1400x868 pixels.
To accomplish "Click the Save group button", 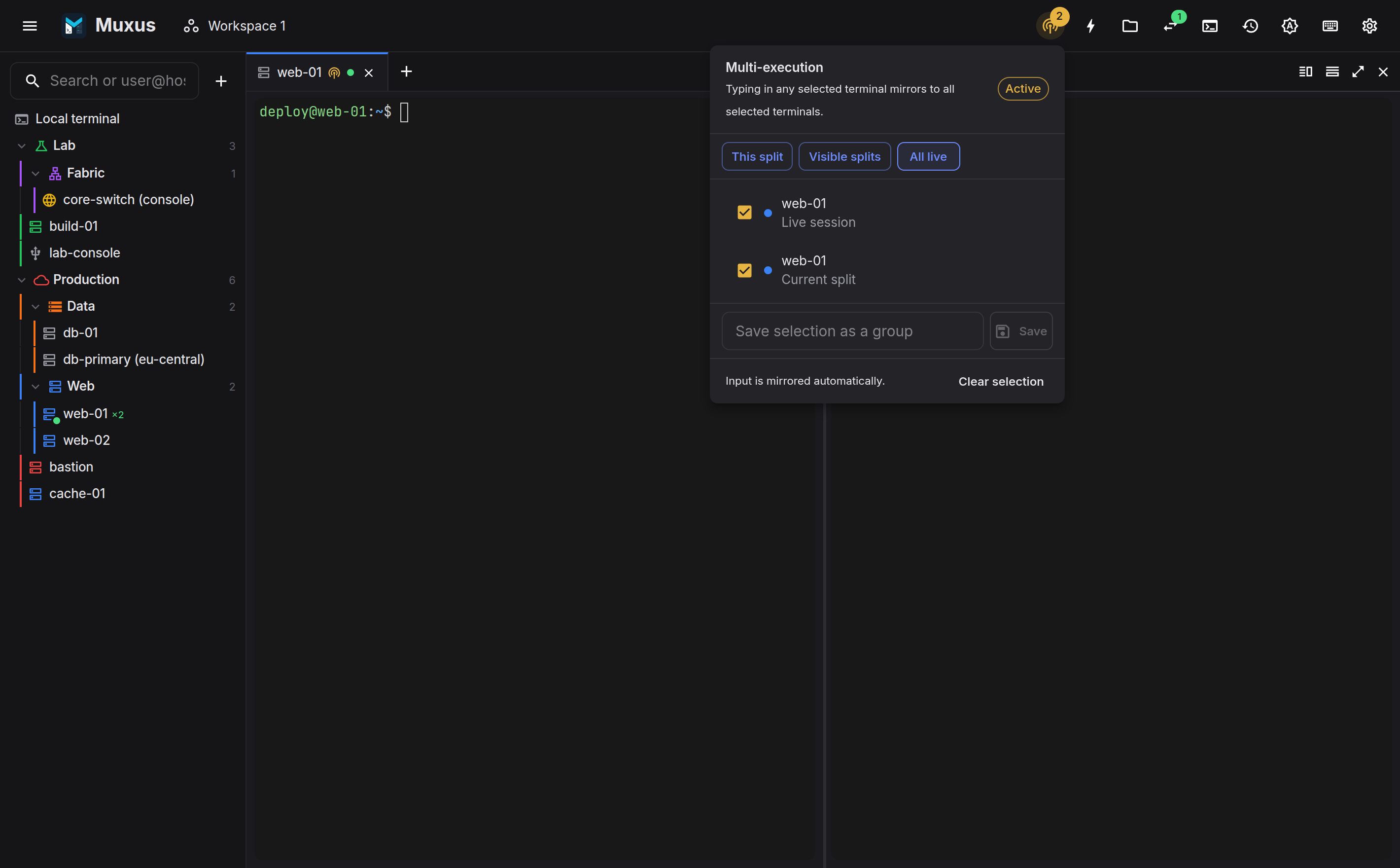I will click(1021, 331).
